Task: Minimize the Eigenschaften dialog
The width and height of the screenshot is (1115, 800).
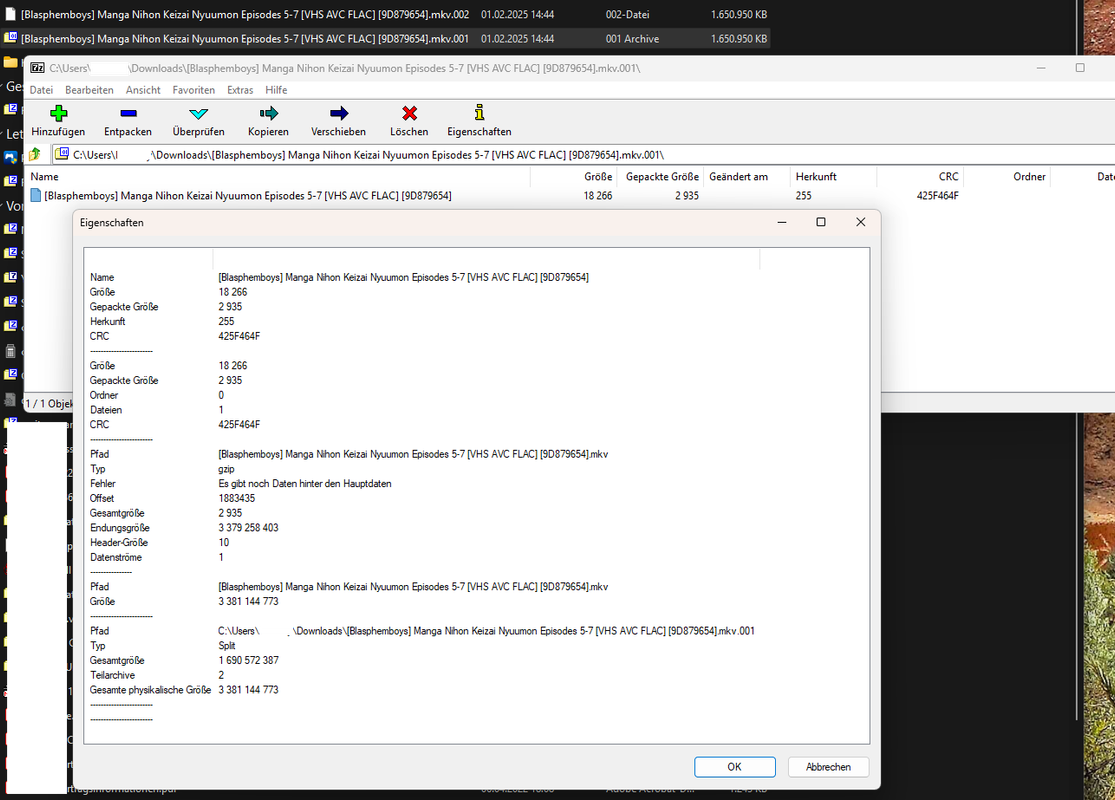Action: pyautogui.click(x=781, y=222)
